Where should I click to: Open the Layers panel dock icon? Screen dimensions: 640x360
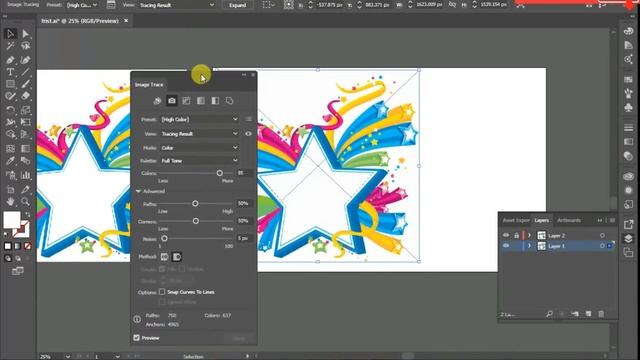click(629, 239)
